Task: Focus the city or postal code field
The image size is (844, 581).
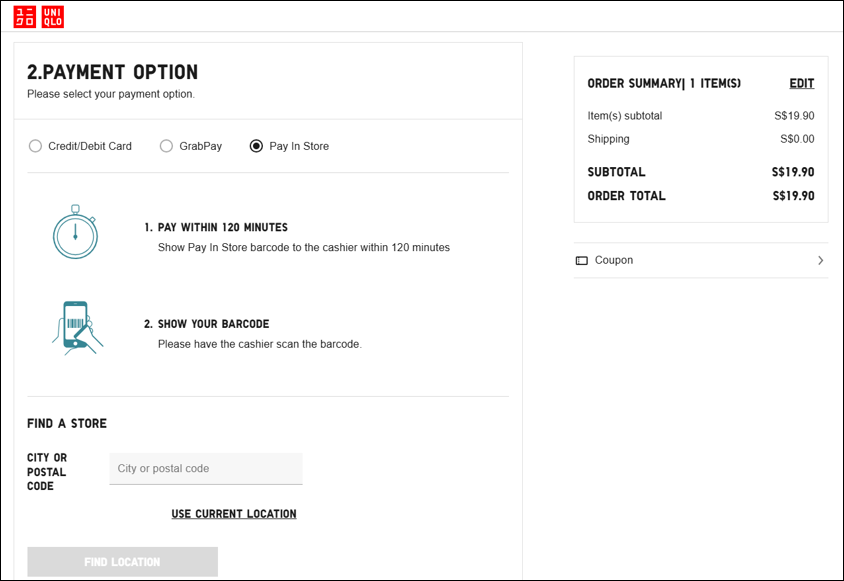Action: pos(206,468)
